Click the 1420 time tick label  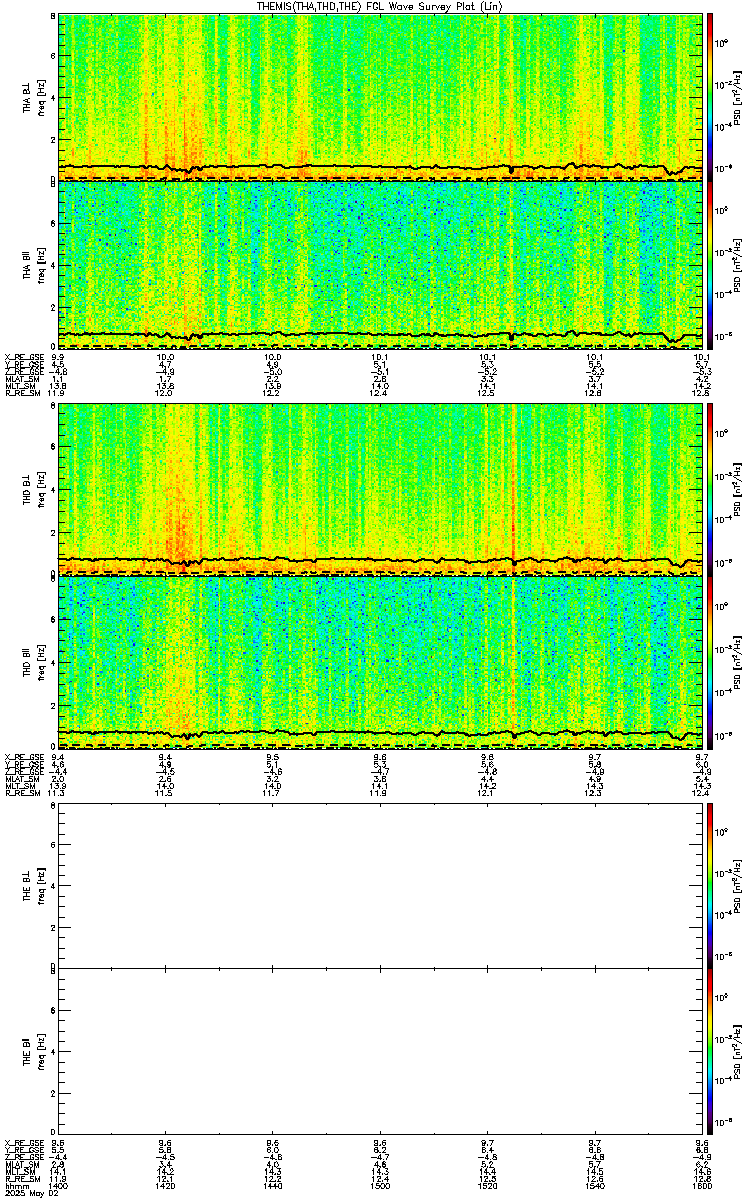[165, 1185]
